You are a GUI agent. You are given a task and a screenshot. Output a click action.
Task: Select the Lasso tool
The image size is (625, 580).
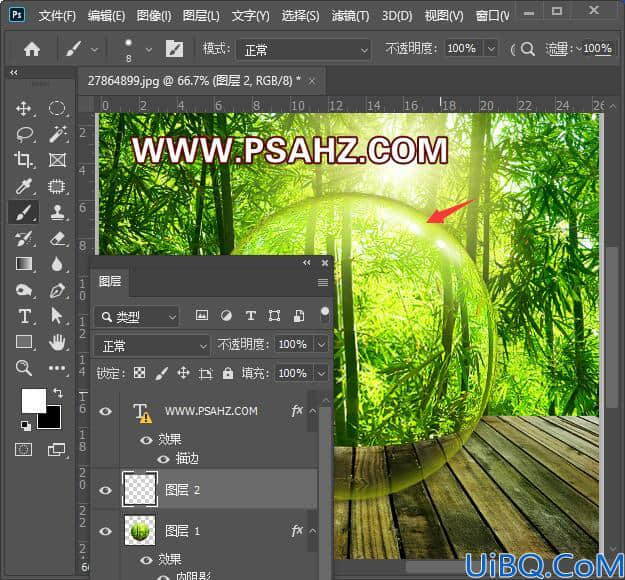(x=24, y=134)
